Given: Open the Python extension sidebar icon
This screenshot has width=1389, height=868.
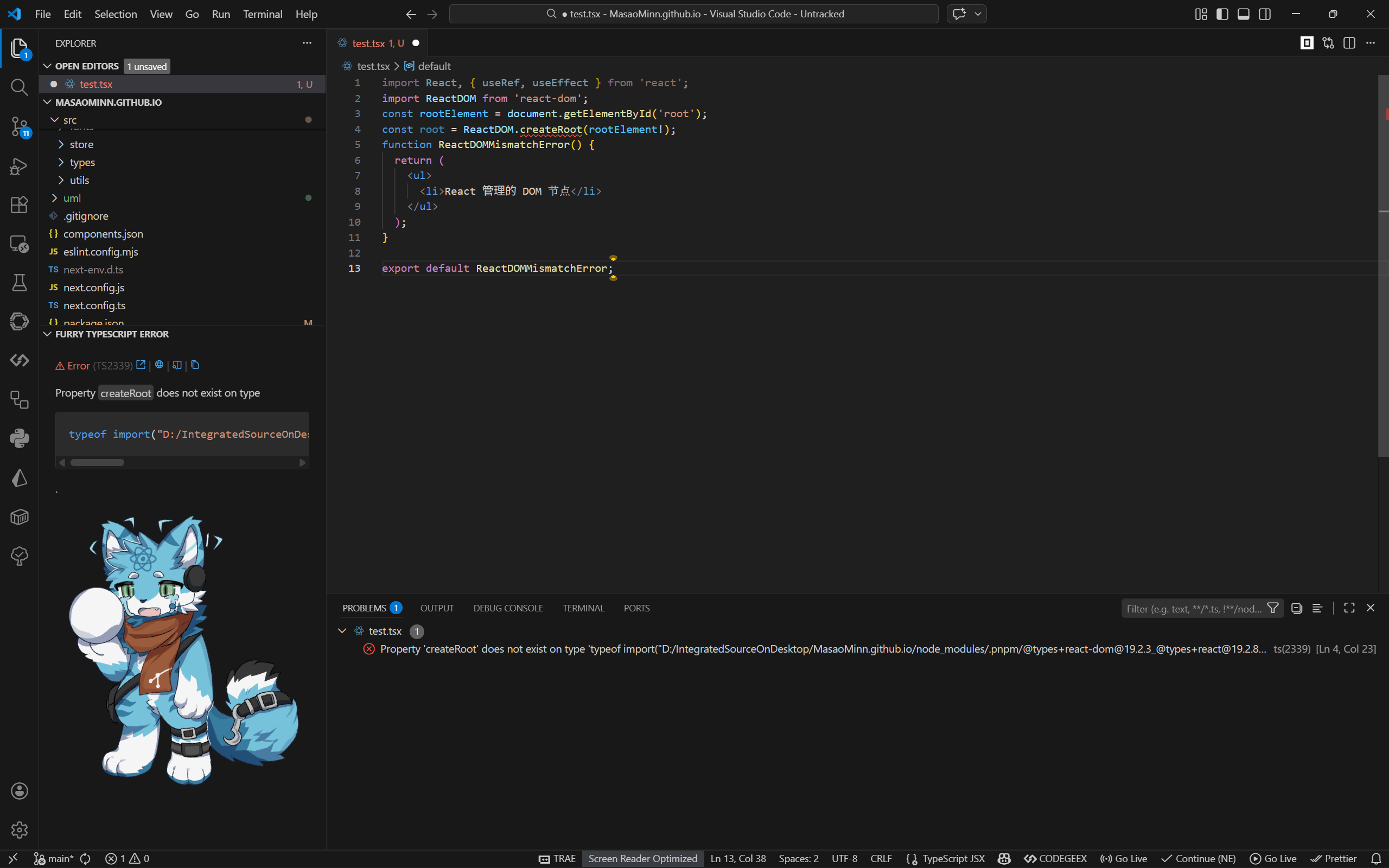Looking at the screenshot, I should (19, 438).
